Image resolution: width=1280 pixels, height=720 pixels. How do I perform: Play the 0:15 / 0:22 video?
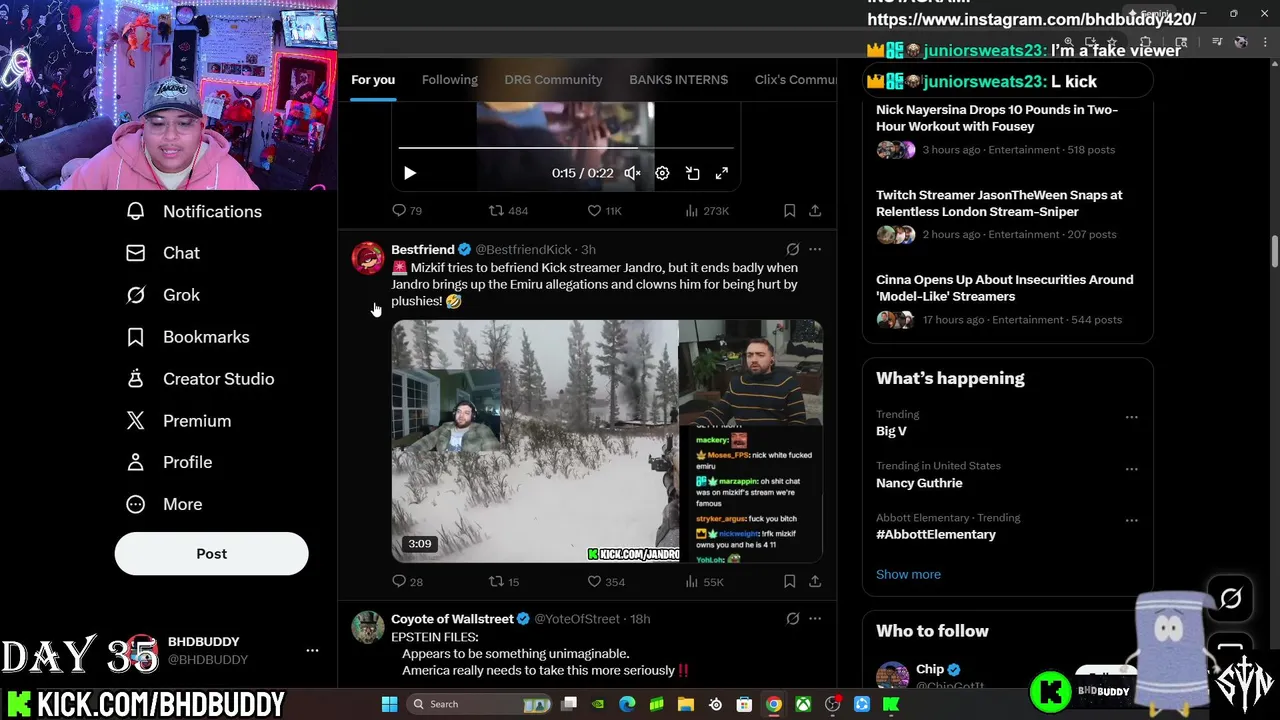click(x=409, y=173)
